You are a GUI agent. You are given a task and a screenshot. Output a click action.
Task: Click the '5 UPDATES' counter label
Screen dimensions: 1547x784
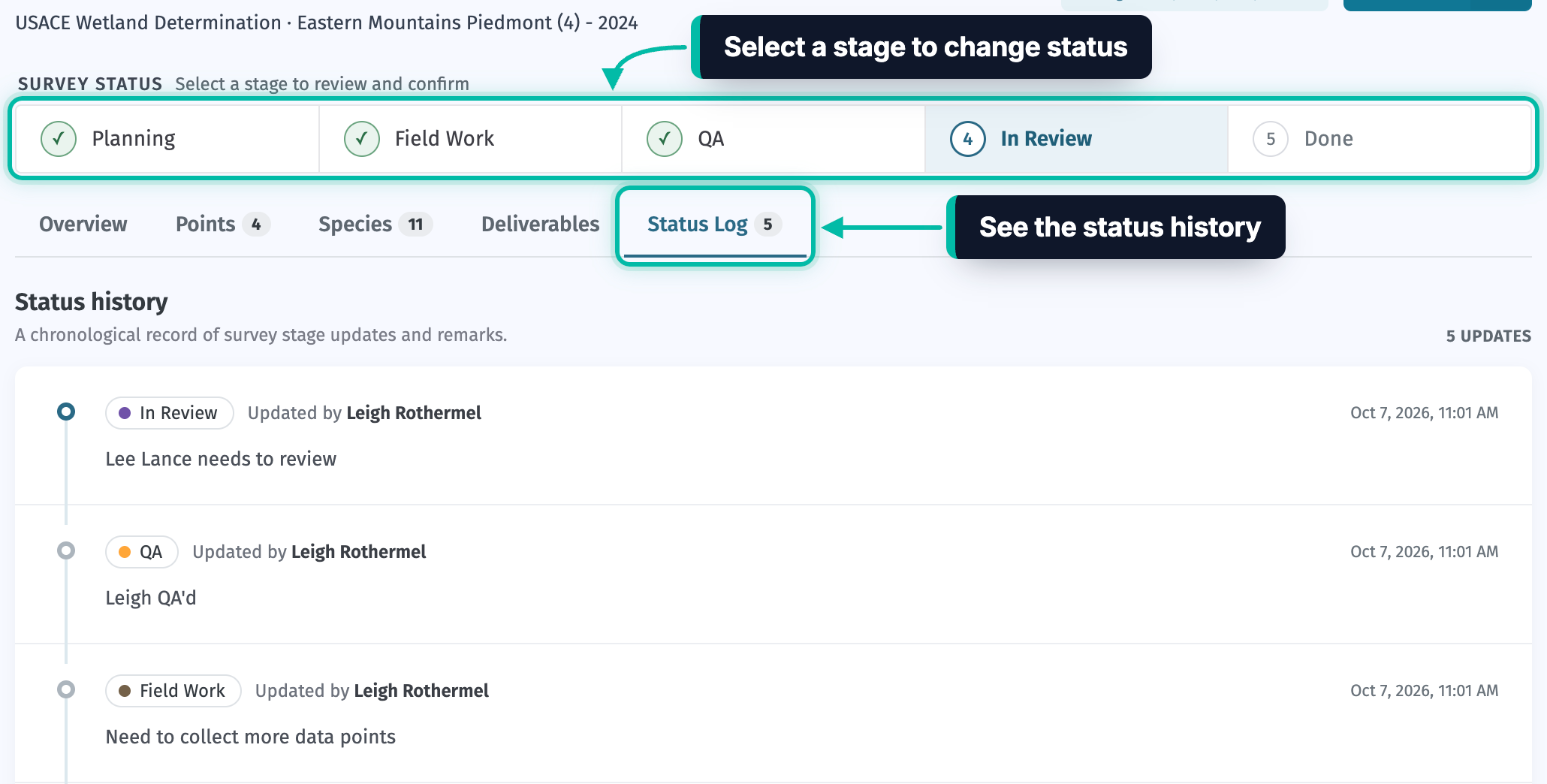point(1488,336)
